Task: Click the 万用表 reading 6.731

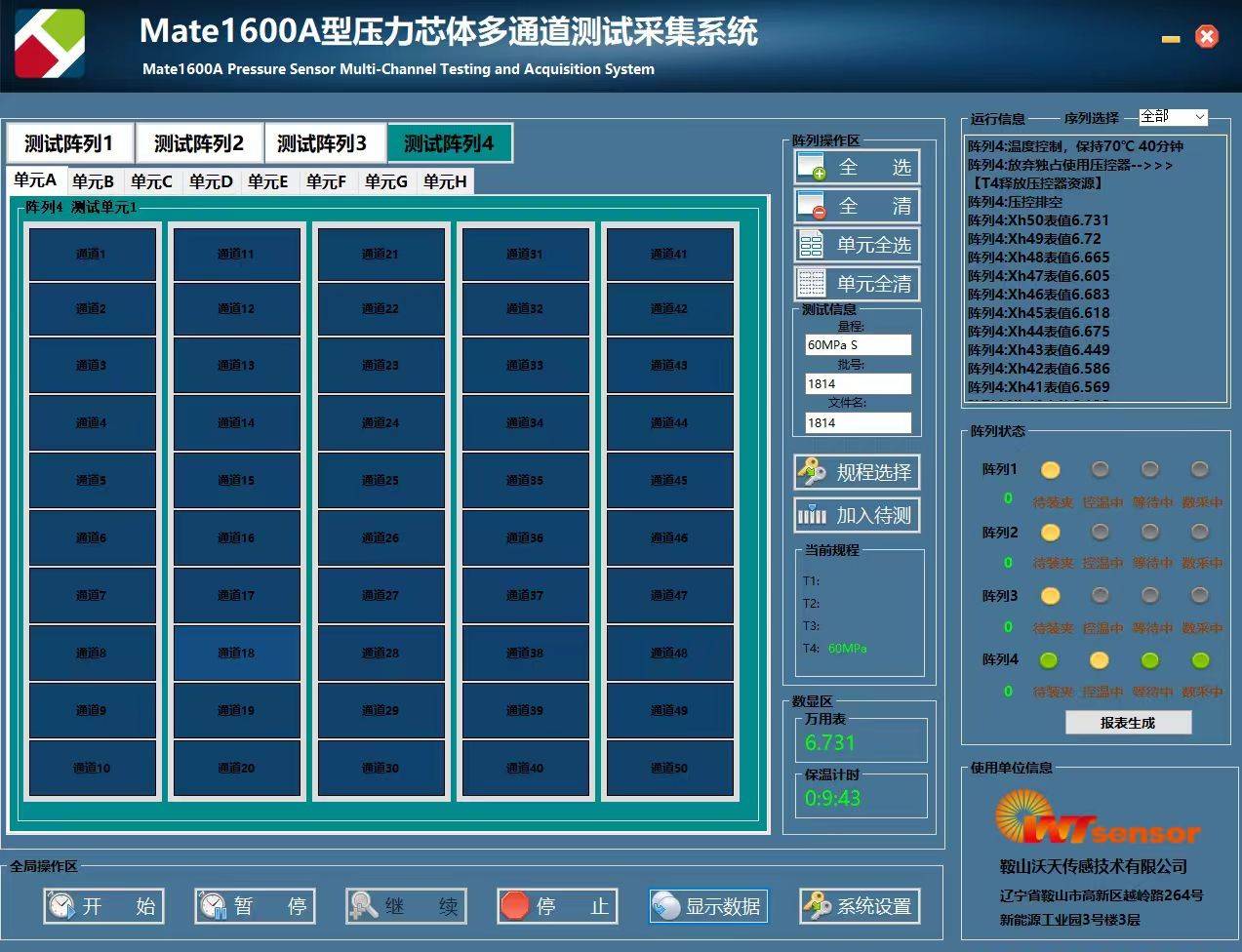Action: pos(830,742)
